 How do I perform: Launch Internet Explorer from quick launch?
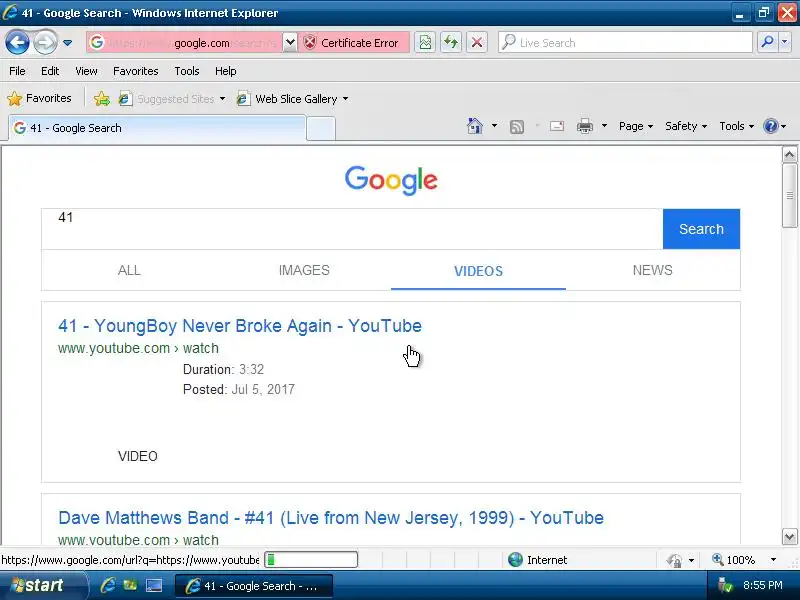[108, 585]
